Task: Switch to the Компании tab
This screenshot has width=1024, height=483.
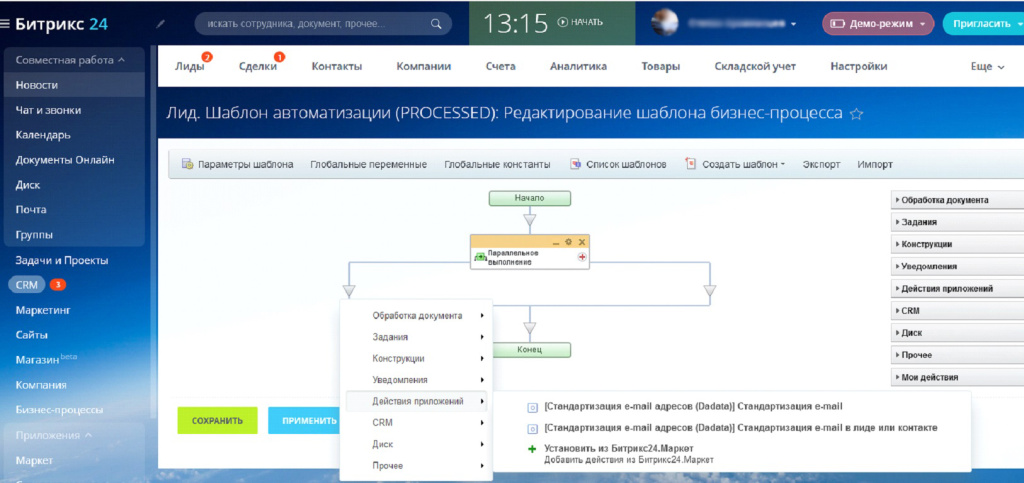Action: click(424, 67)
